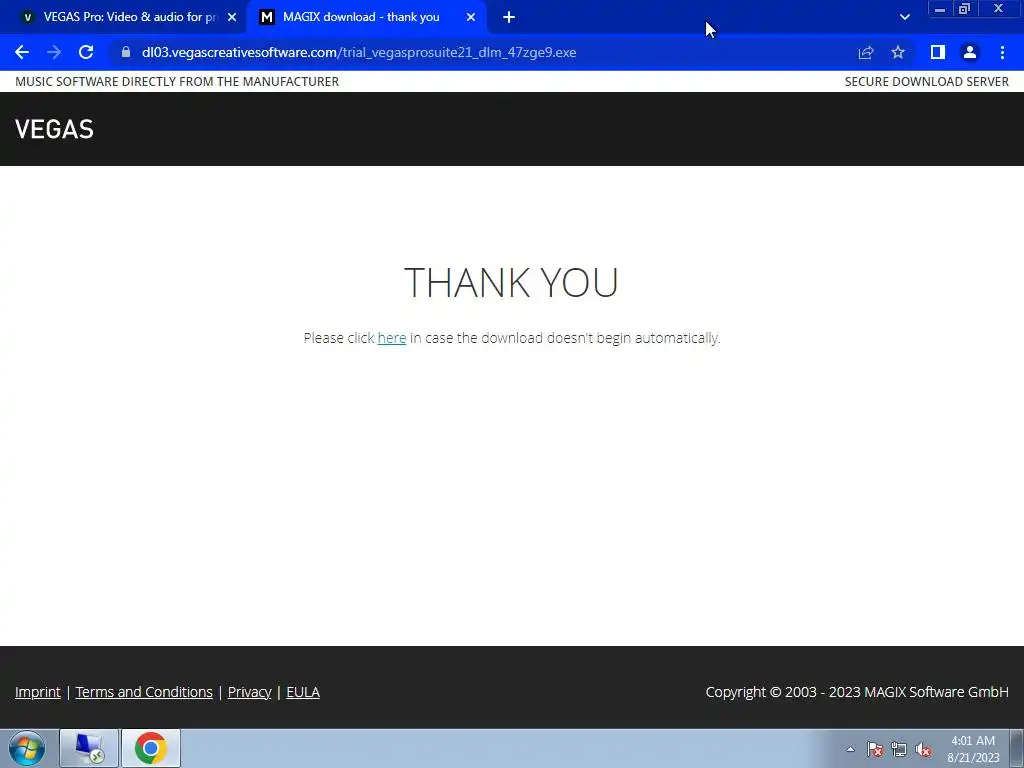Image resolution: width=1024 pixels, height=768 pixels.
Task: Go back to the previous page
Action: click(x=22, y=52)
